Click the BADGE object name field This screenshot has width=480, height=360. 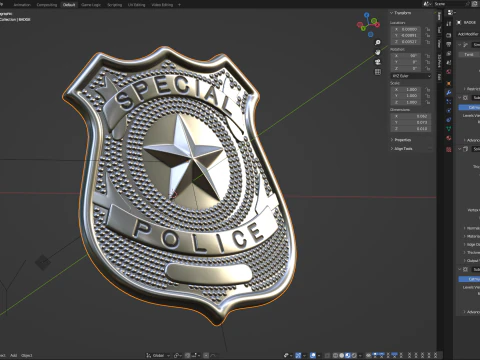(x=471, y=22)
